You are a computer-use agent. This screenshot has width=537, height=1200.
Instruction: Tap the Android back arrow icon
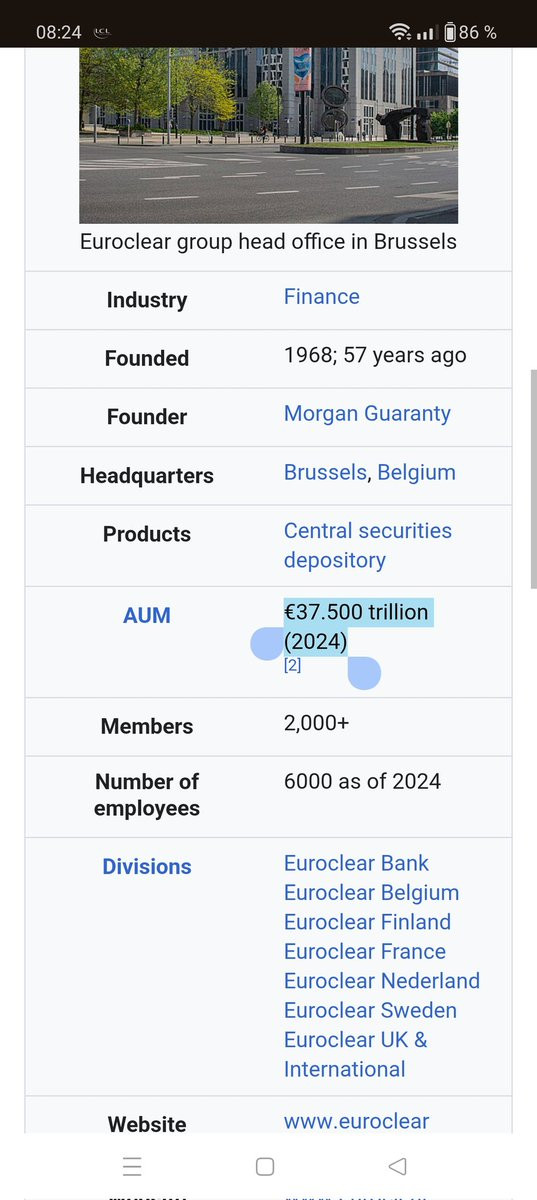pyautogui.click(x=398, y=1166)
